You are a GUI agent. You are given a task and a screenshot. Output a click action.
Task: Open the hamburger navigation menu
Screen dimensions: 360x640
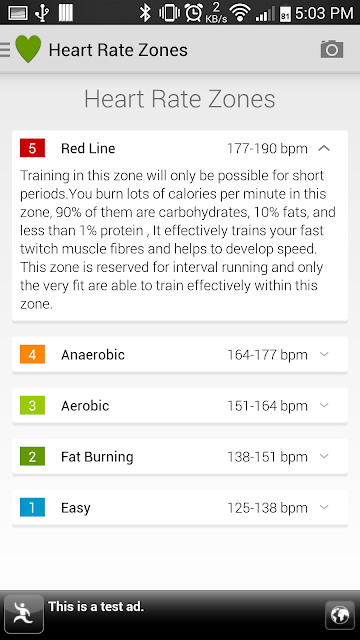(5, 50)
